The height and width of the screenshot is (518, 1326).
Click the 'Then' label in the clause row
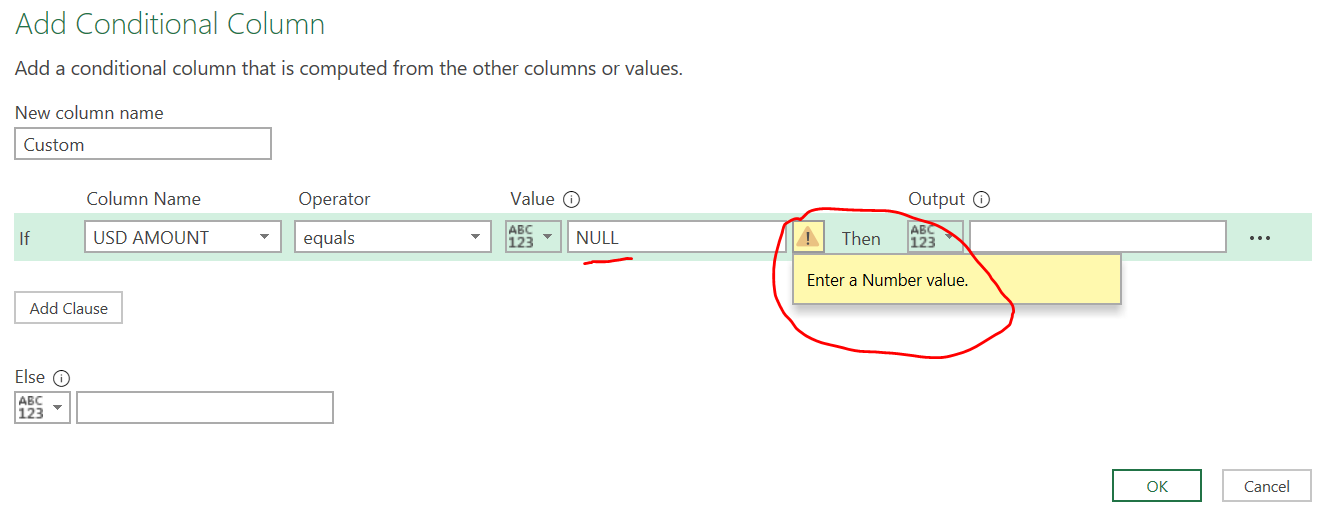pos(860,238)
